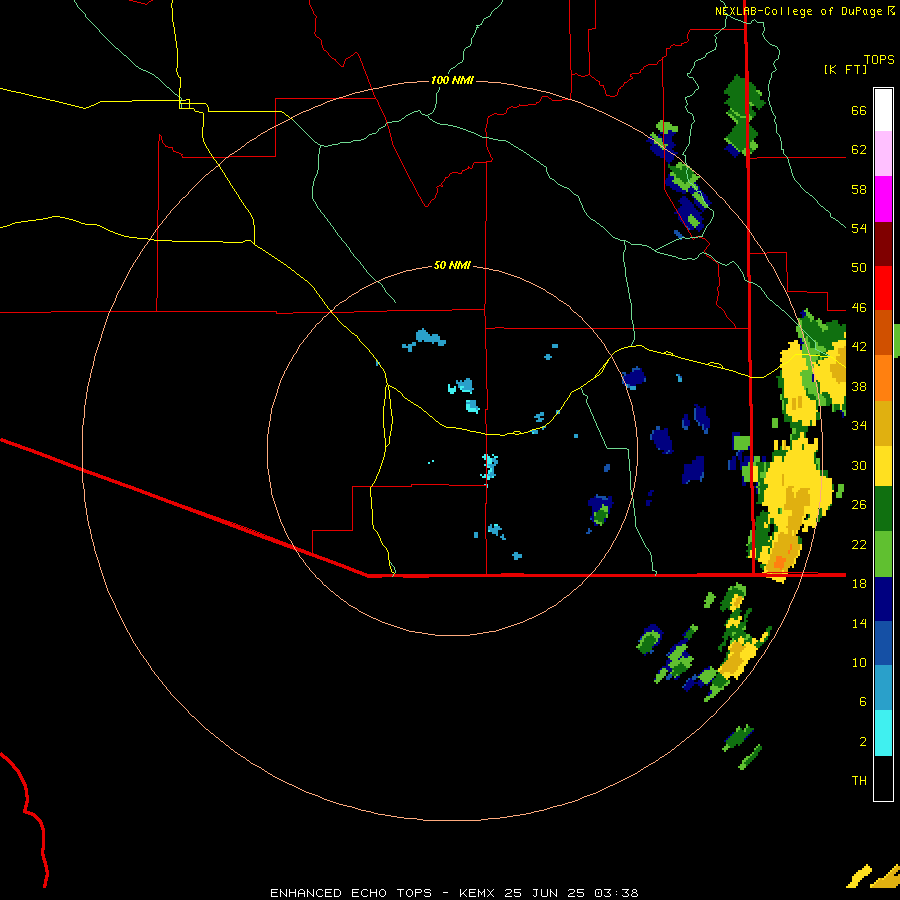This screenshot has width=900, height=900.
Task: Click the KEMX radar site identifier
Action: click(476, 893)
